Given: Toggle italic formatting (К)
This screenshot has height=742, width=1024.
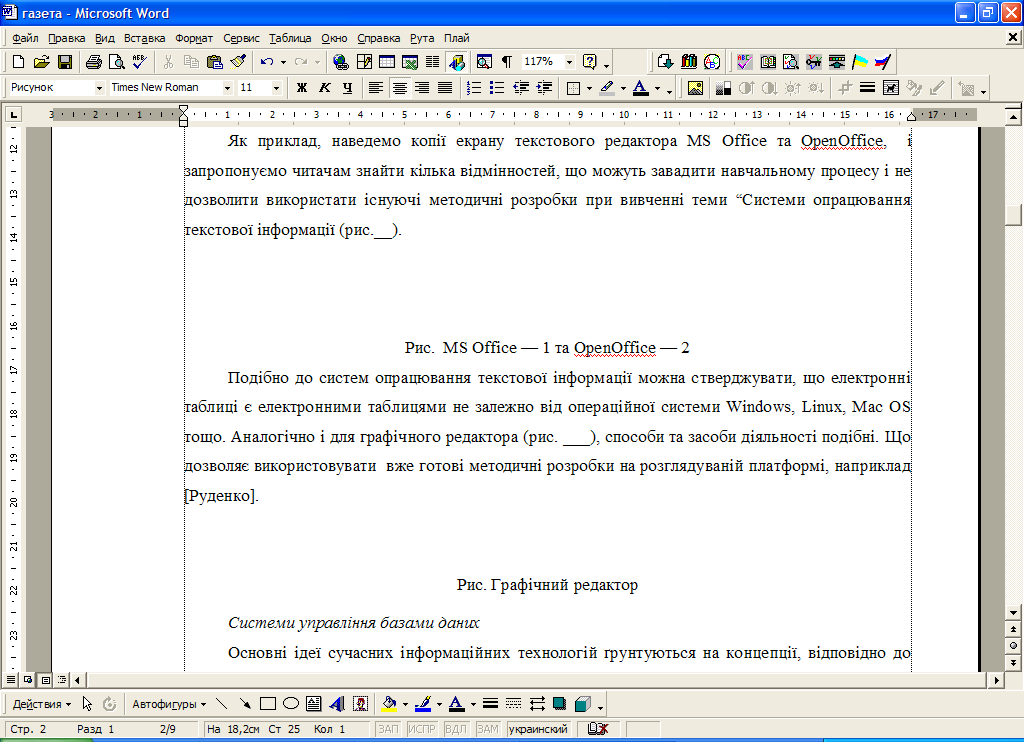Looking at the screenshot, I should (x=324, y=88).
